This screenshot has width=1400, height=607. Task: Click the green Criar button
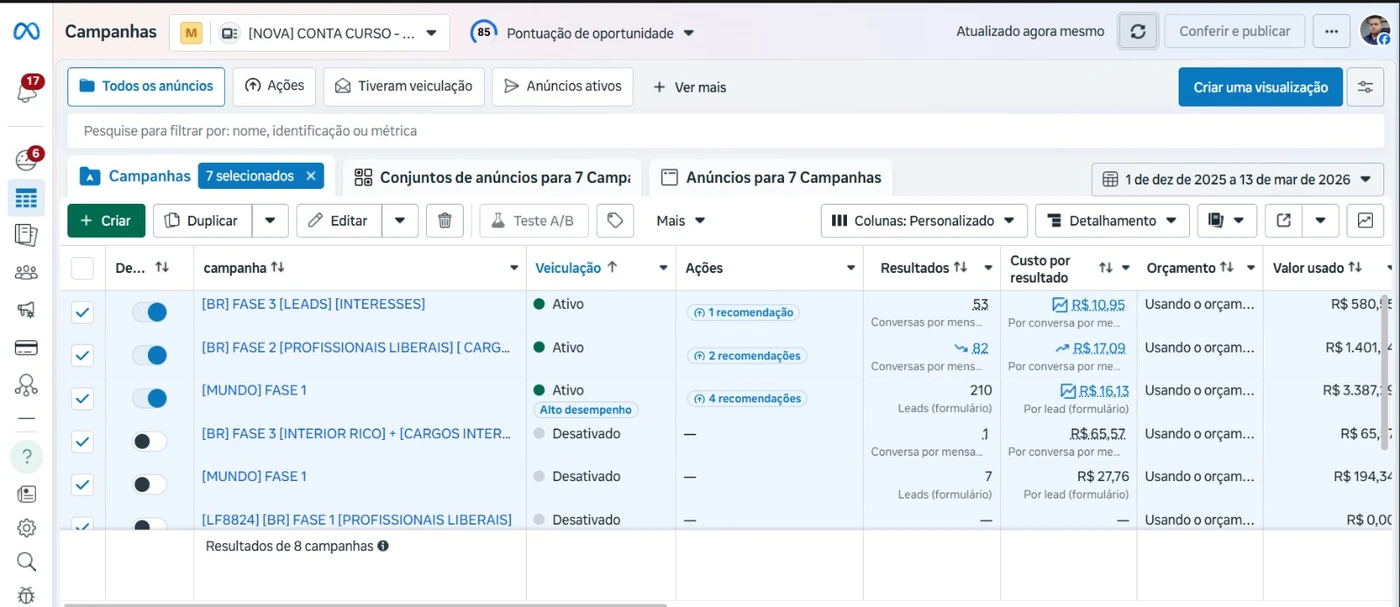pos(106,220)
